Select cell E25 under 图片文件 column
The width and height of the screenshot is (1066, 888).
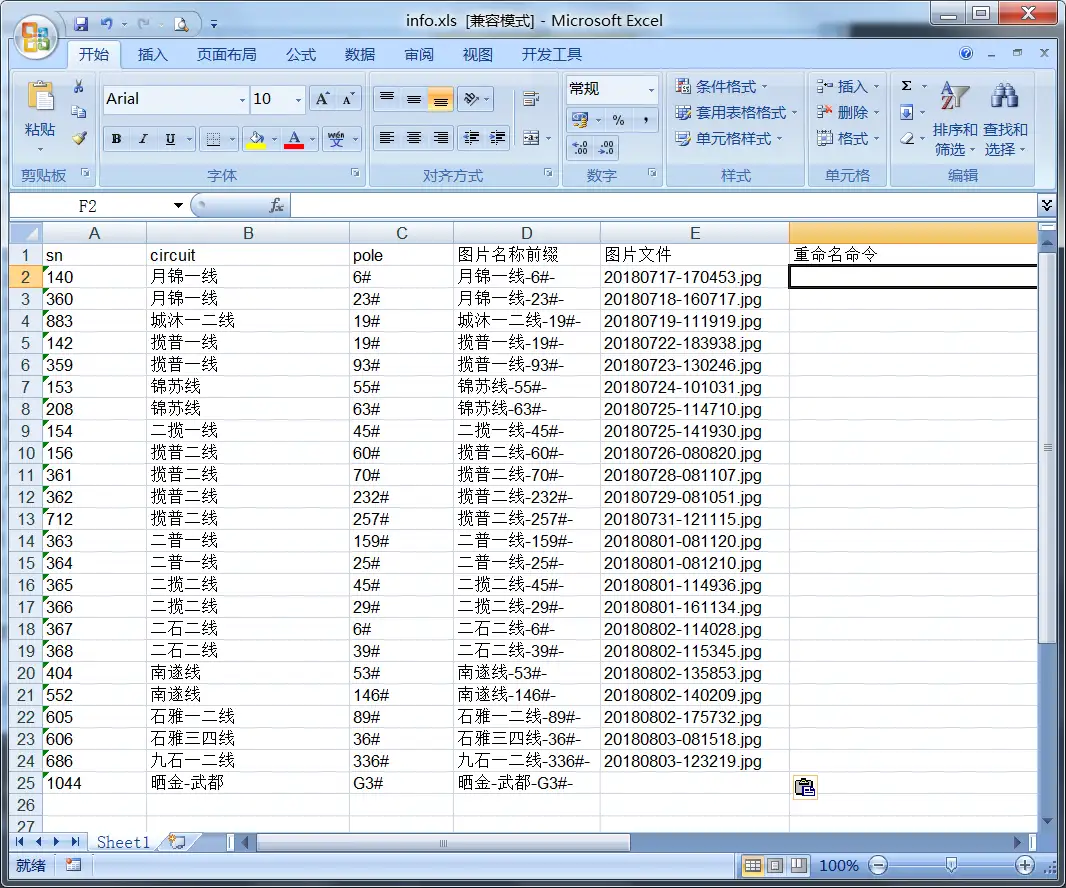pos(694,783)
